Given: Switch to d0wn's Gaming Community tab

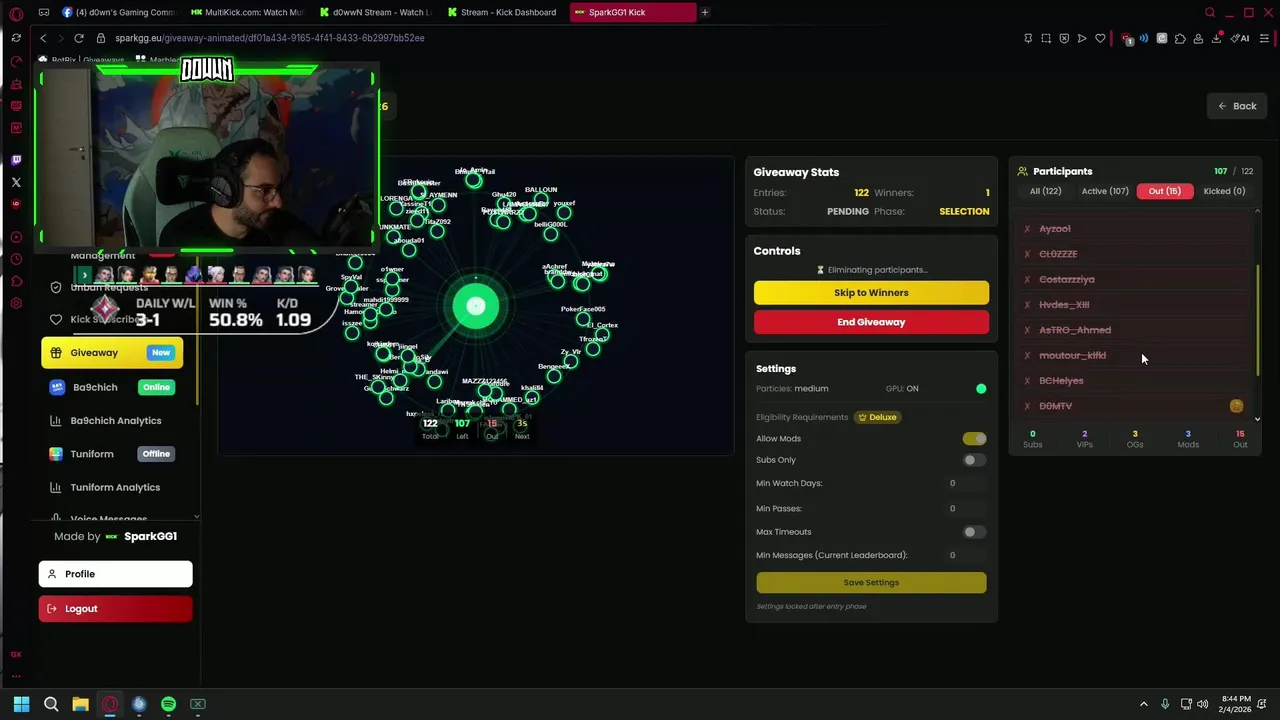Looking at the screenshot, I should (117, 12).
